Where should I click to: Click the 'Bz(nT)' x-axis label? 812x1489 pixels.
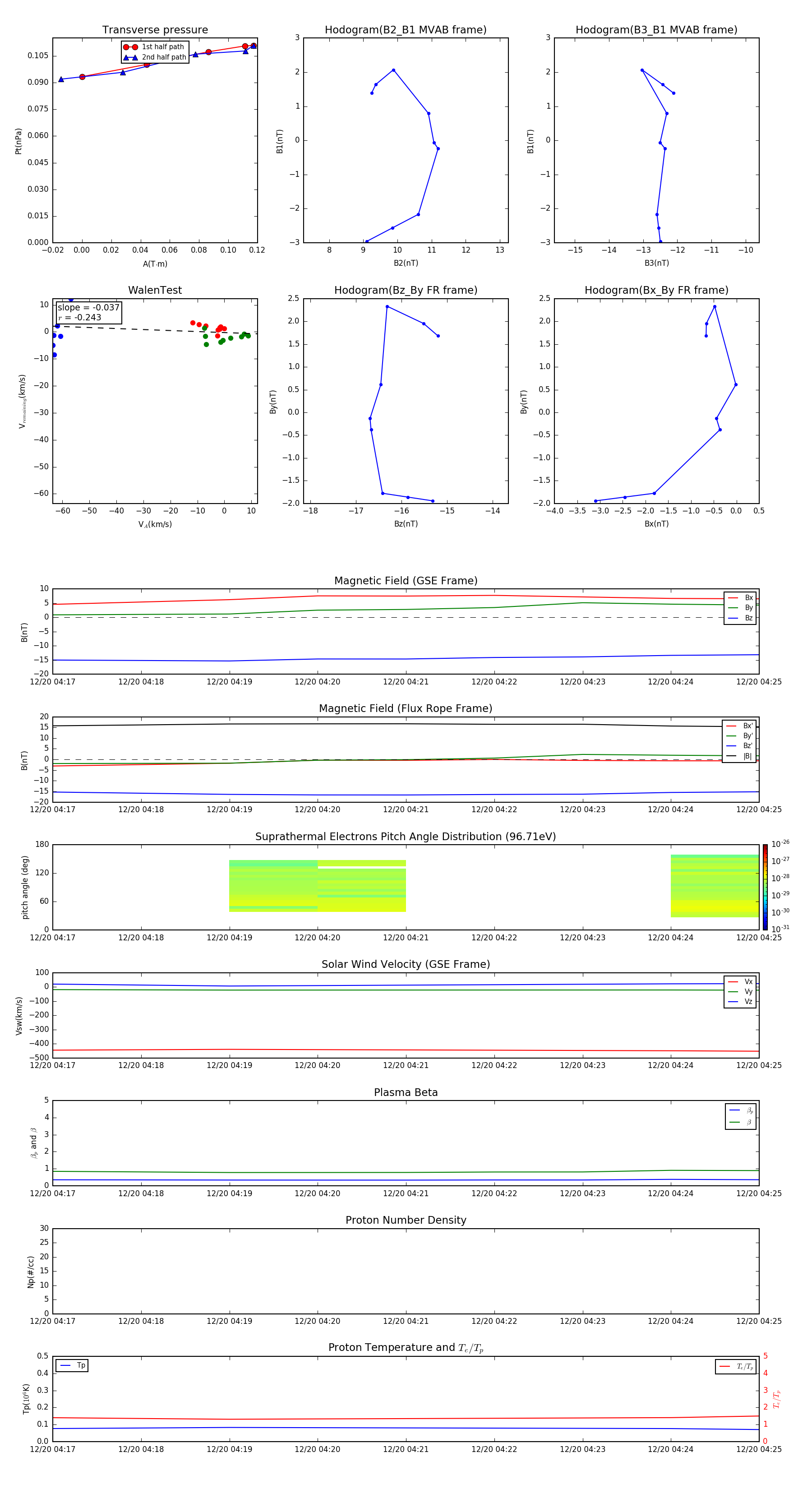[x=406, y=524]
